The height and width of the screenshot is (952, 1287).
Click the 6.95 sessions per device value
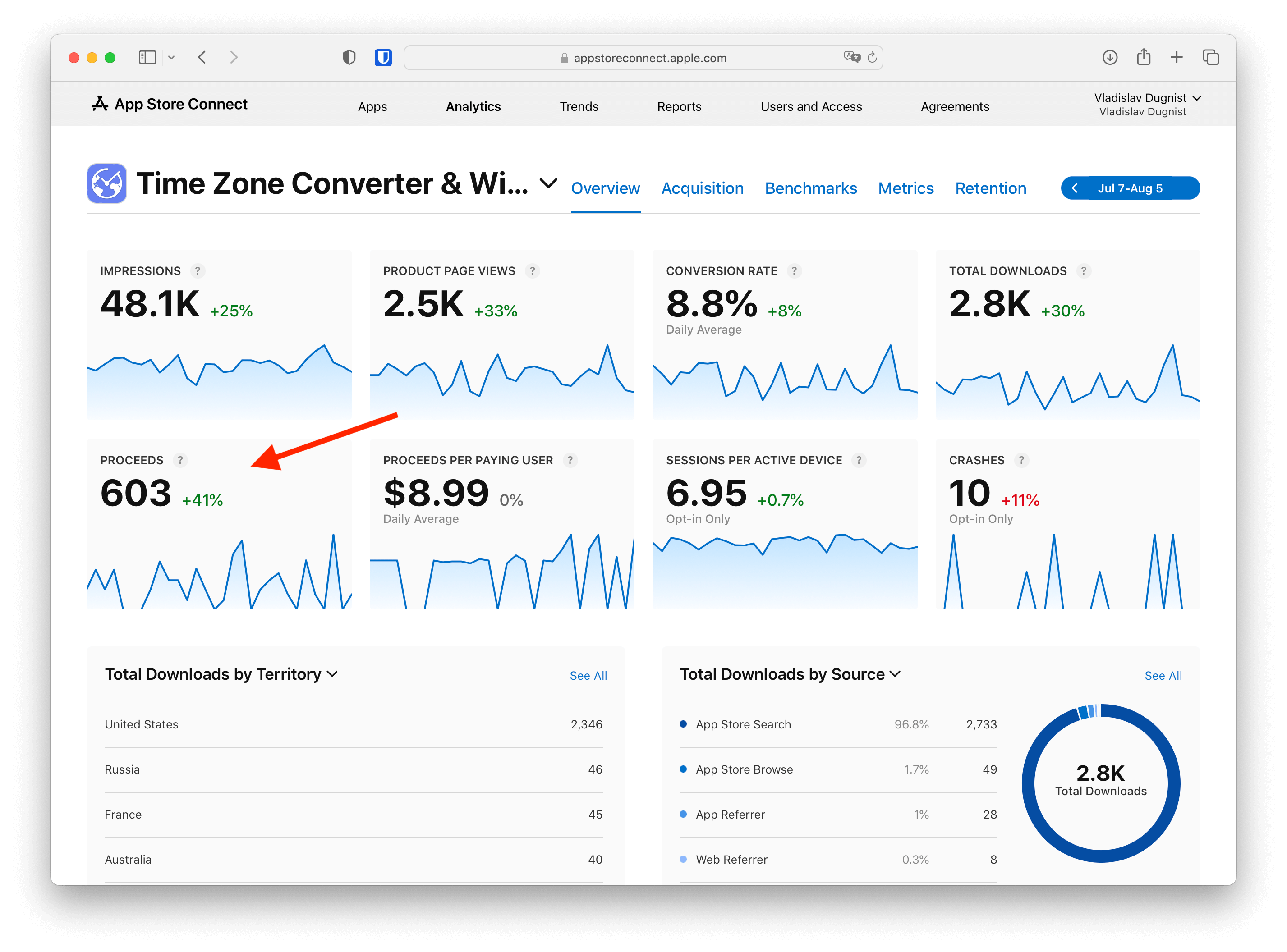[706, 493]
